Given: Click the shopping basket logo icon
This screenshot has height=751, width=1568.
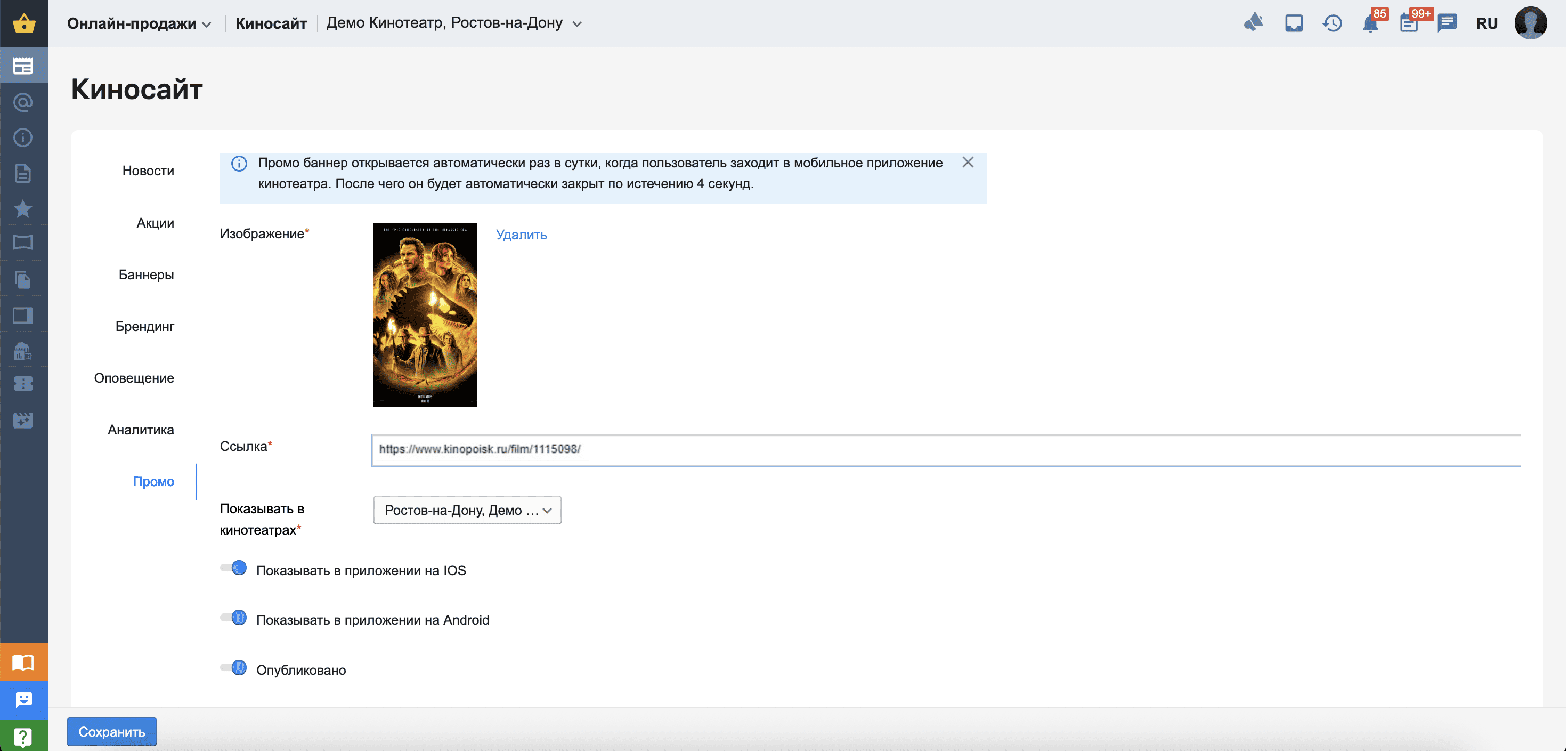Looking at the screenshot, I should [24, 23].
